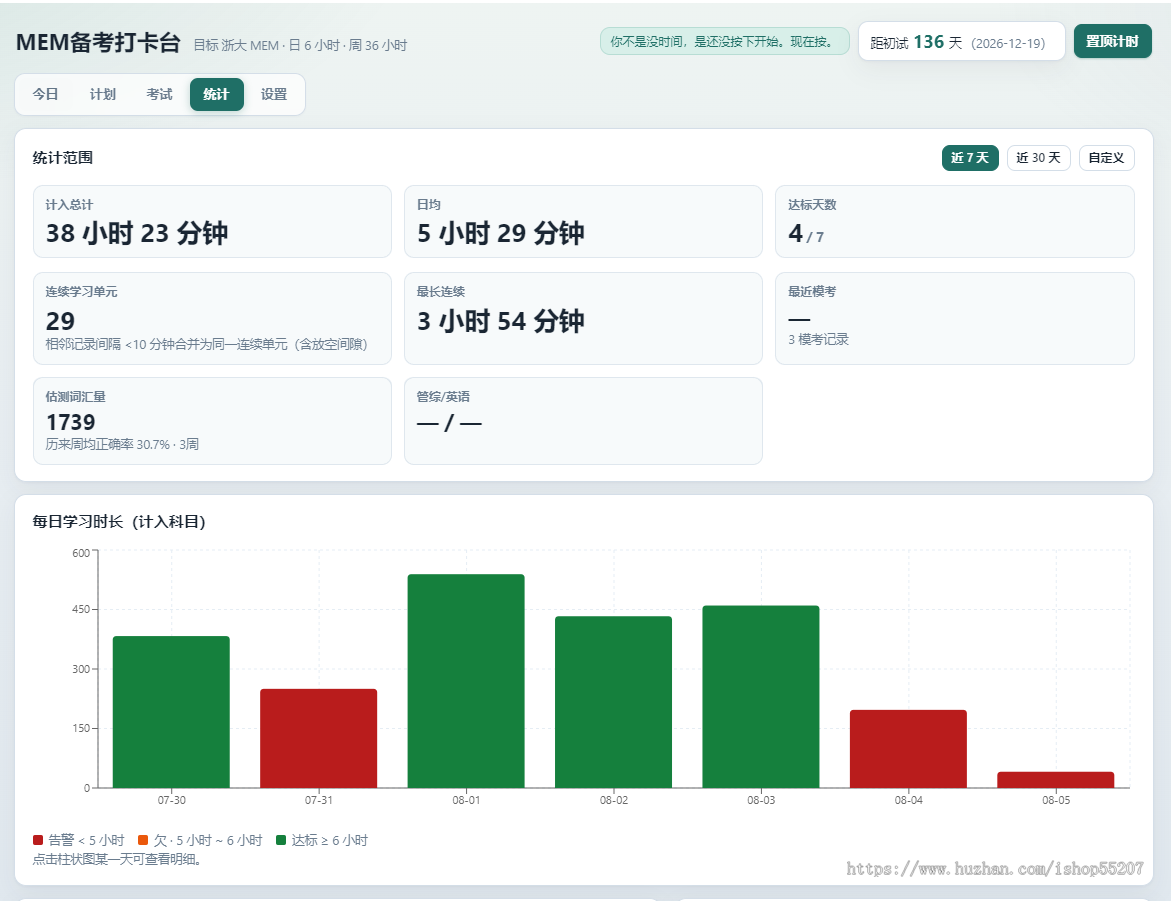
Task: Click the green 达标 legend swatch
Action: pyautogui.click(x=281, y=840)
